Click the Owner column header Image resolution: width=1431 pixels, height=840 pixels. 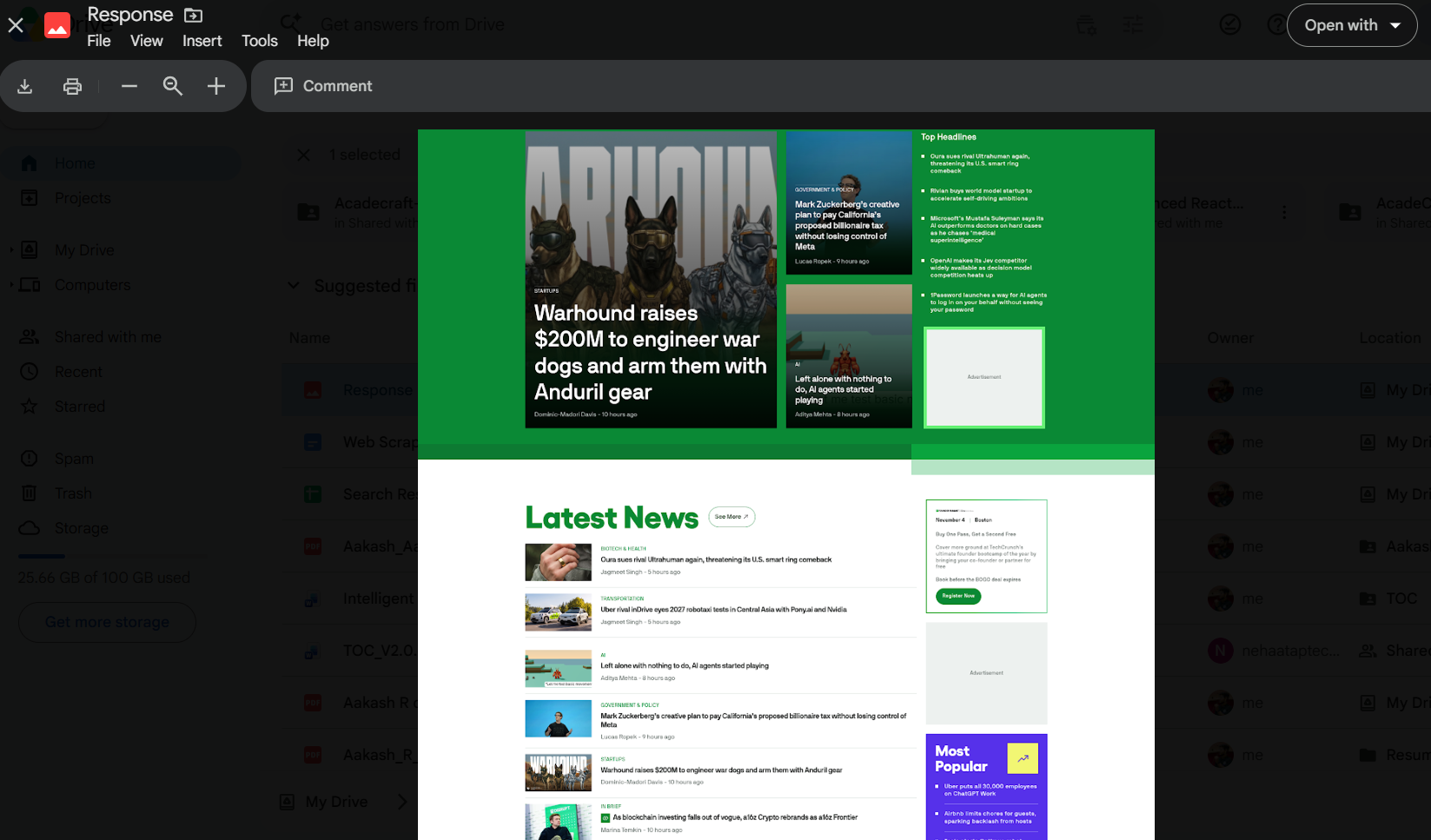click(x=1230, y=338)
